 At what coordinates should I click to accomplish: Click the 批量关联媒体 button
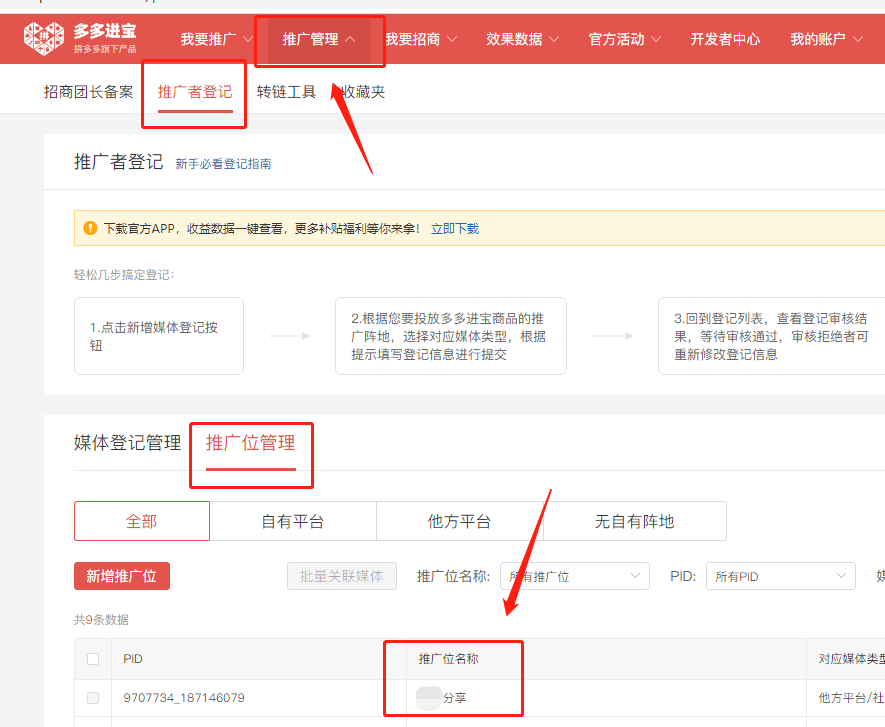[x=342, y=576]
